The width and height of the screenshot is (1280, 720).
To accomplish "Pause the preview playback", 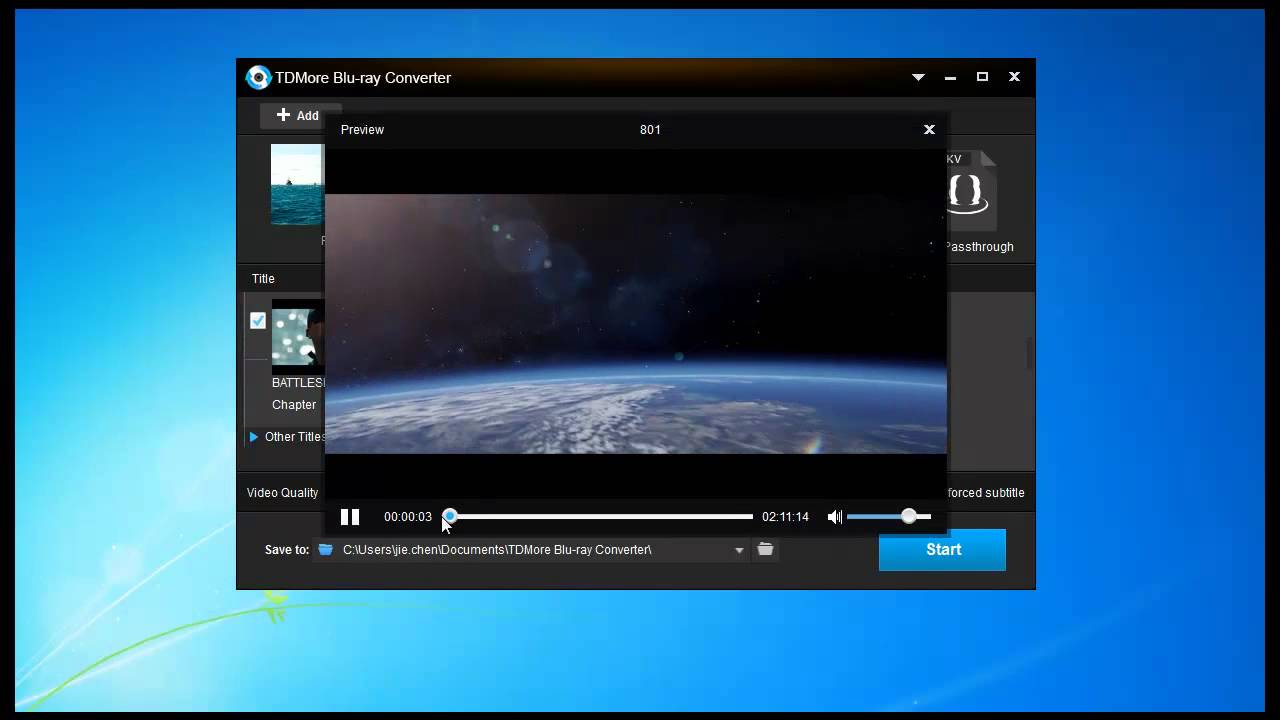I will click(x=350, y=517).
